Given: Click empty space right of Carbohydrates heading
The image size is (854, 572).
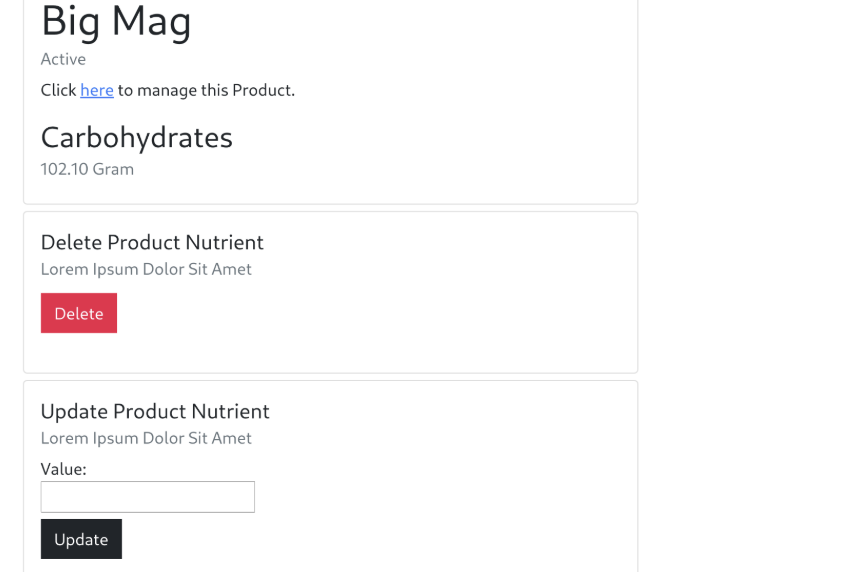Looking at the screenshot, I should [x=430, y=137].
